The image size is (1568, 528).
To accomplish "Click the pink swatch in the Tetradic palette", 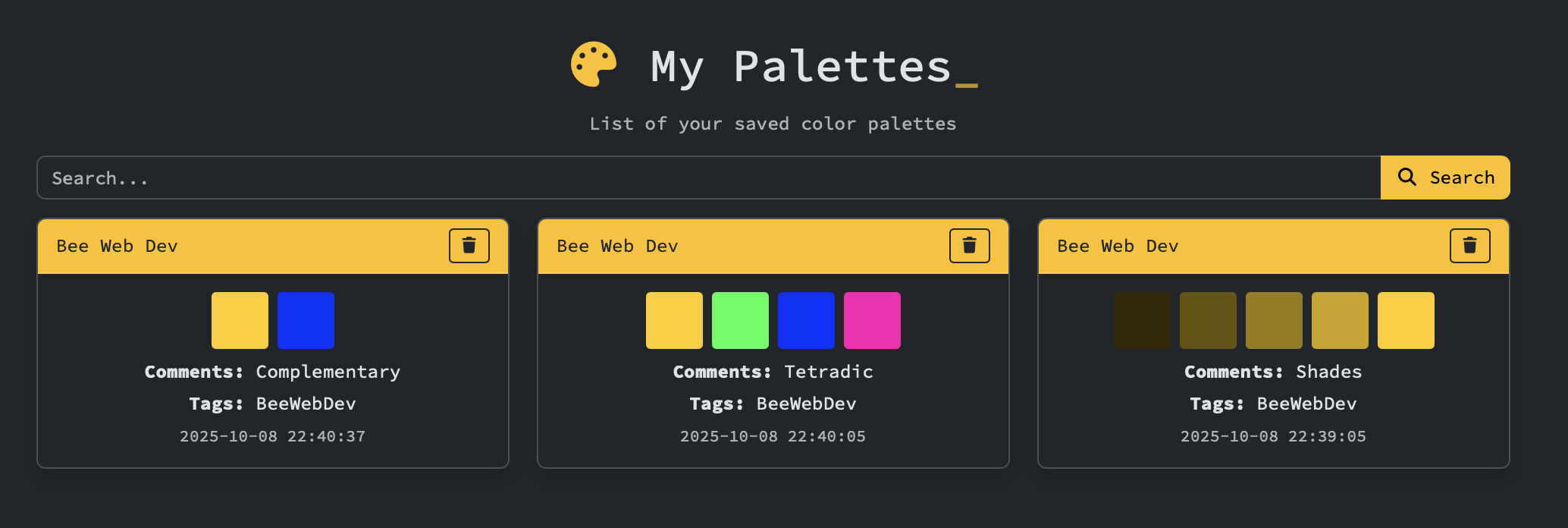I will (x=872, y=319).
